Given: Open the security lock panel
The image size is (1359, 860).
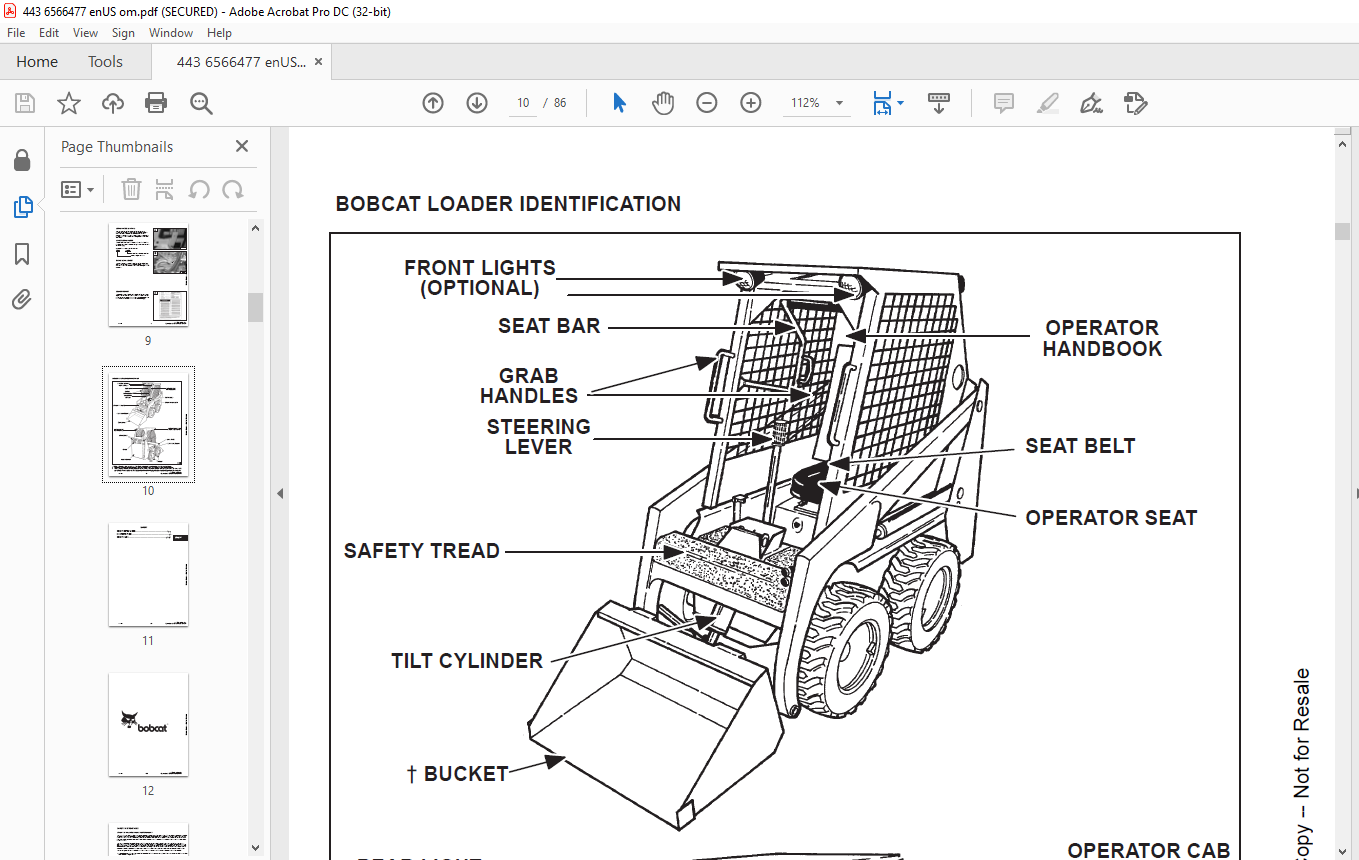Looking at the screenshot, I should [22, 160].
